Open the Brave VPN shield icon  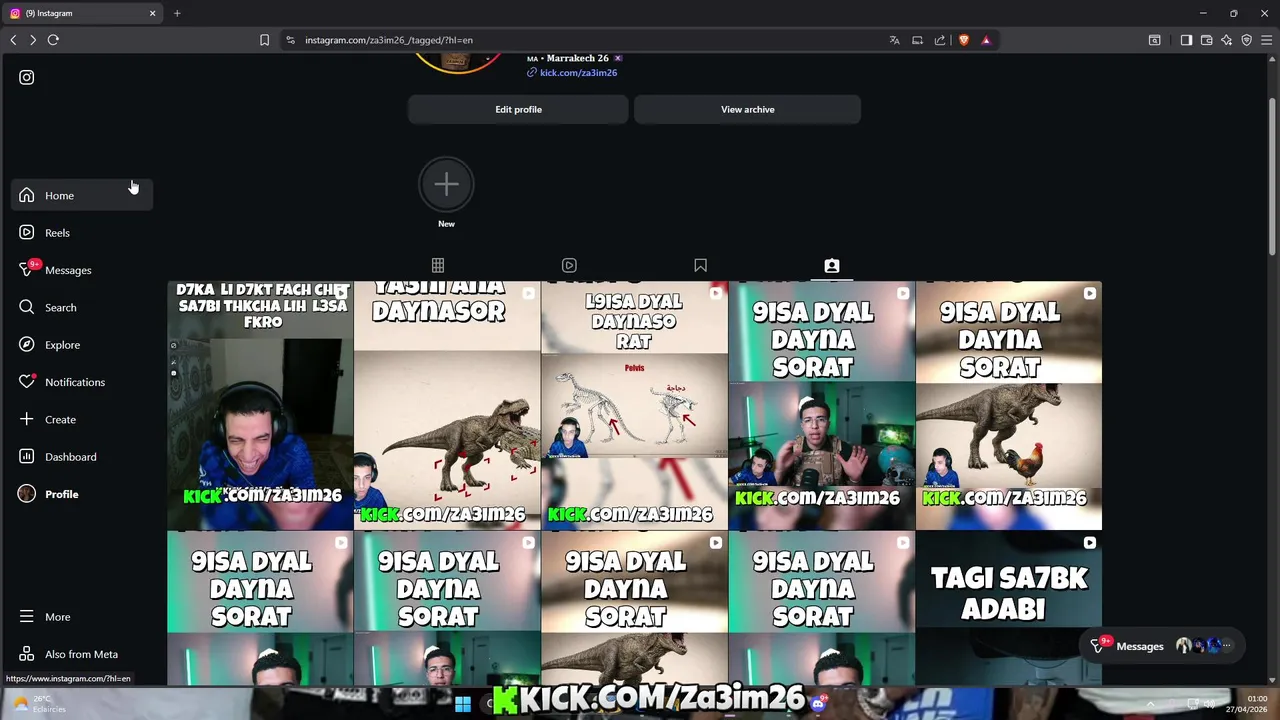pos(1246,40)
